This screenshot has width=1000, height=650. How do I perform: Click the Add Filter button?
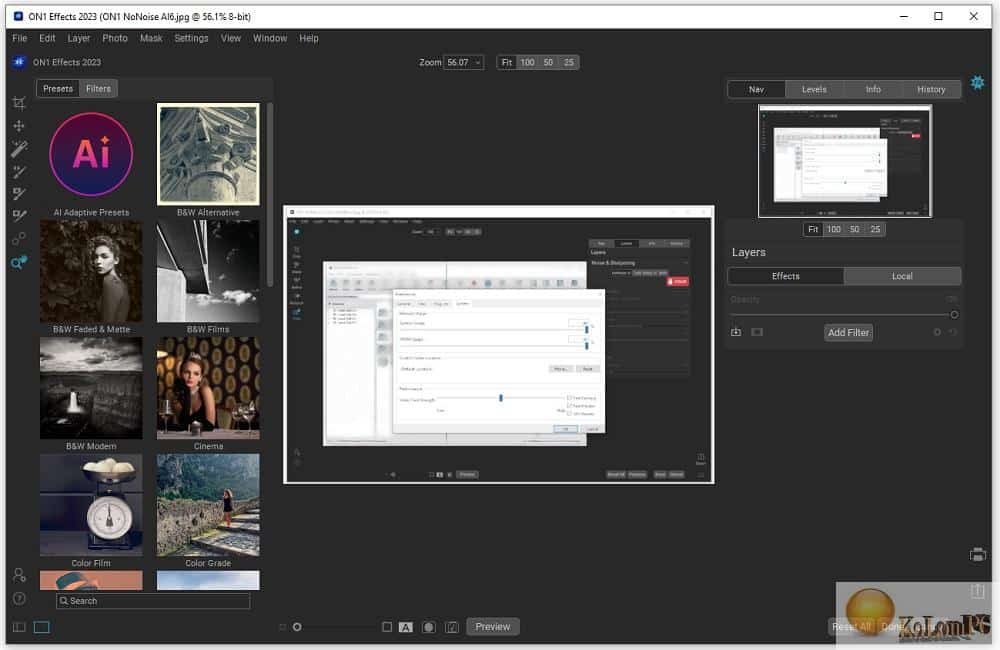848,332
